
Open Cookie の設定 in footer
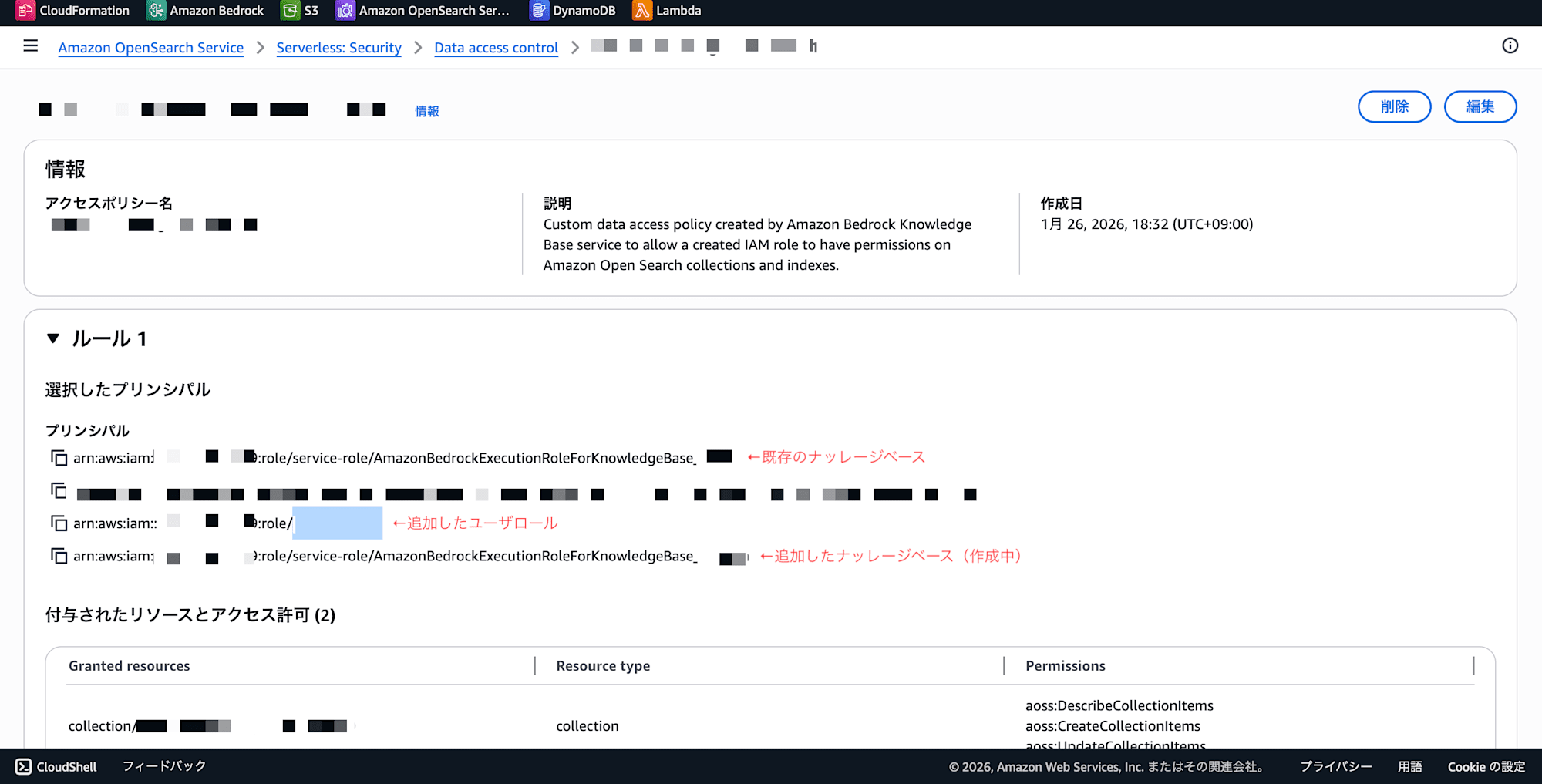(x=1486, y=767)
